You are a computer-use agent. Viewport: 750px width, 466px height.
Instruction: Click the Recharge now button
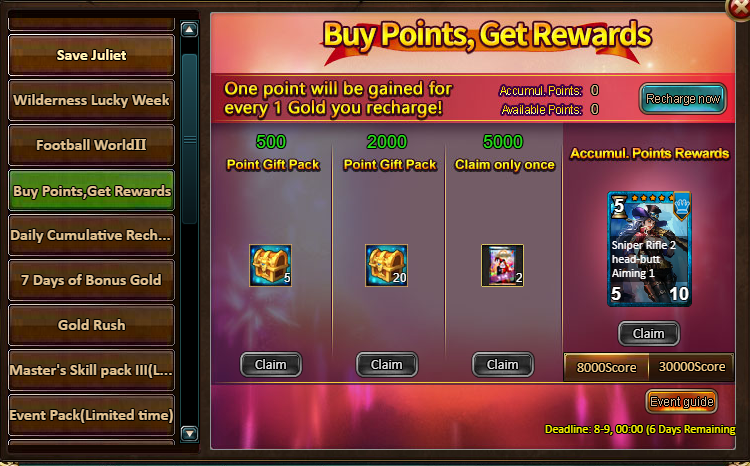[x=683, y=99]
